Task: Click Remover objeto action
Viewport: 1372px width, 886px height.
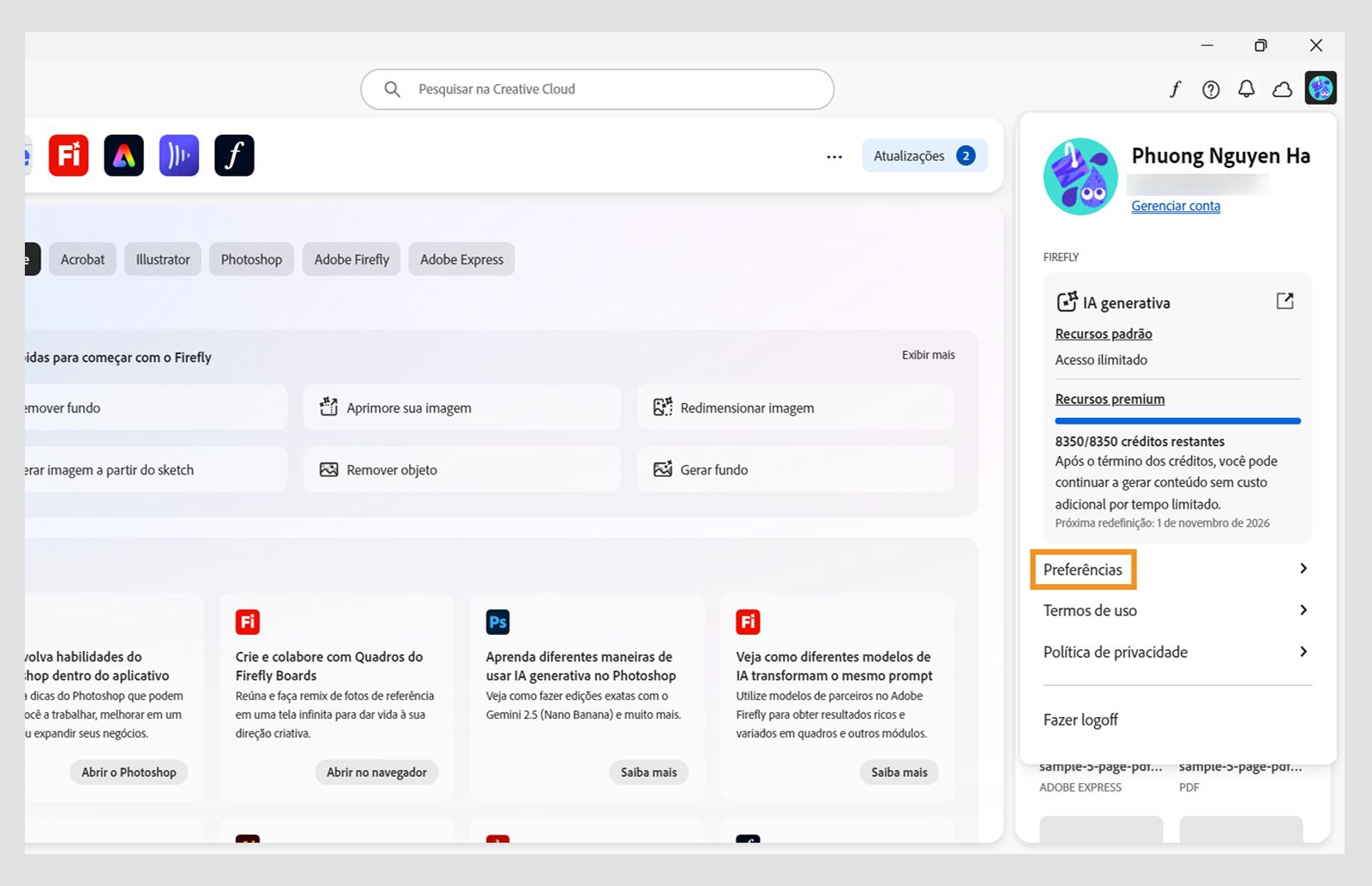Action: pos(461,469)
